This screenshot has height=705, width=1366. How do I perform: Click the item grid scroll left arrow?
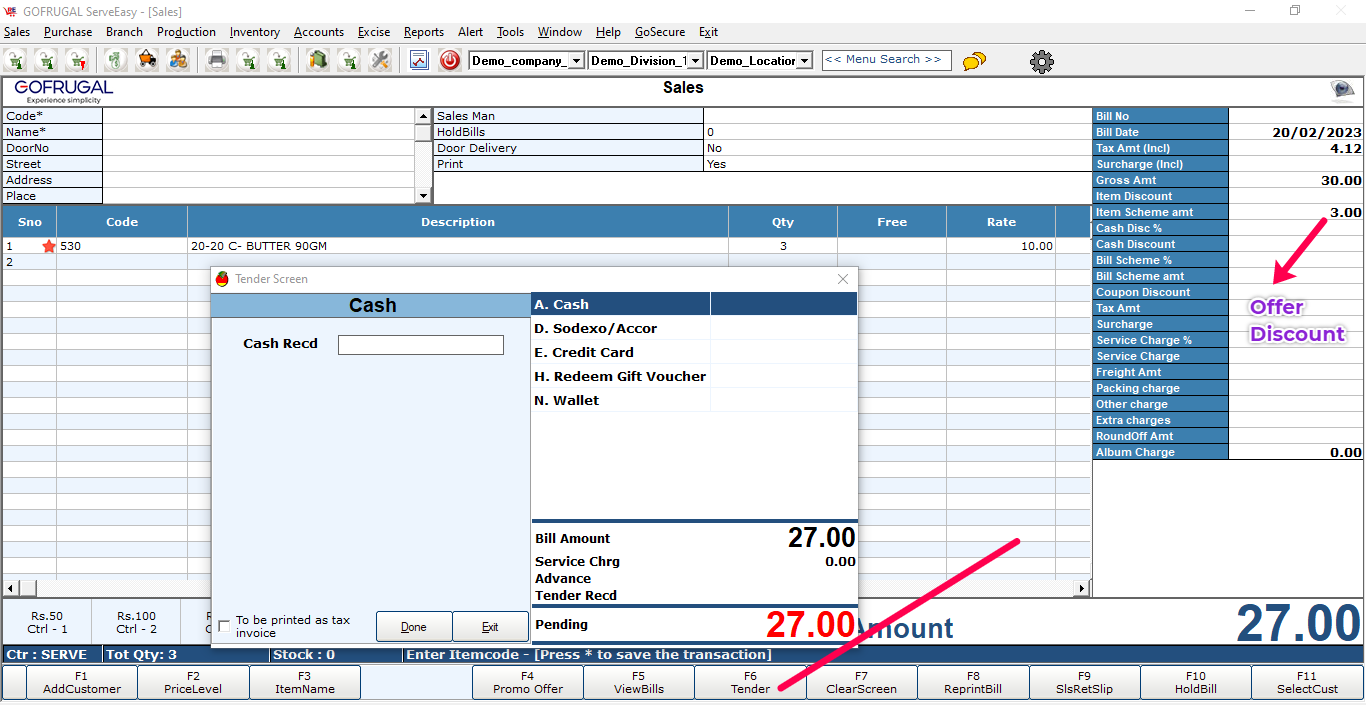11,588
